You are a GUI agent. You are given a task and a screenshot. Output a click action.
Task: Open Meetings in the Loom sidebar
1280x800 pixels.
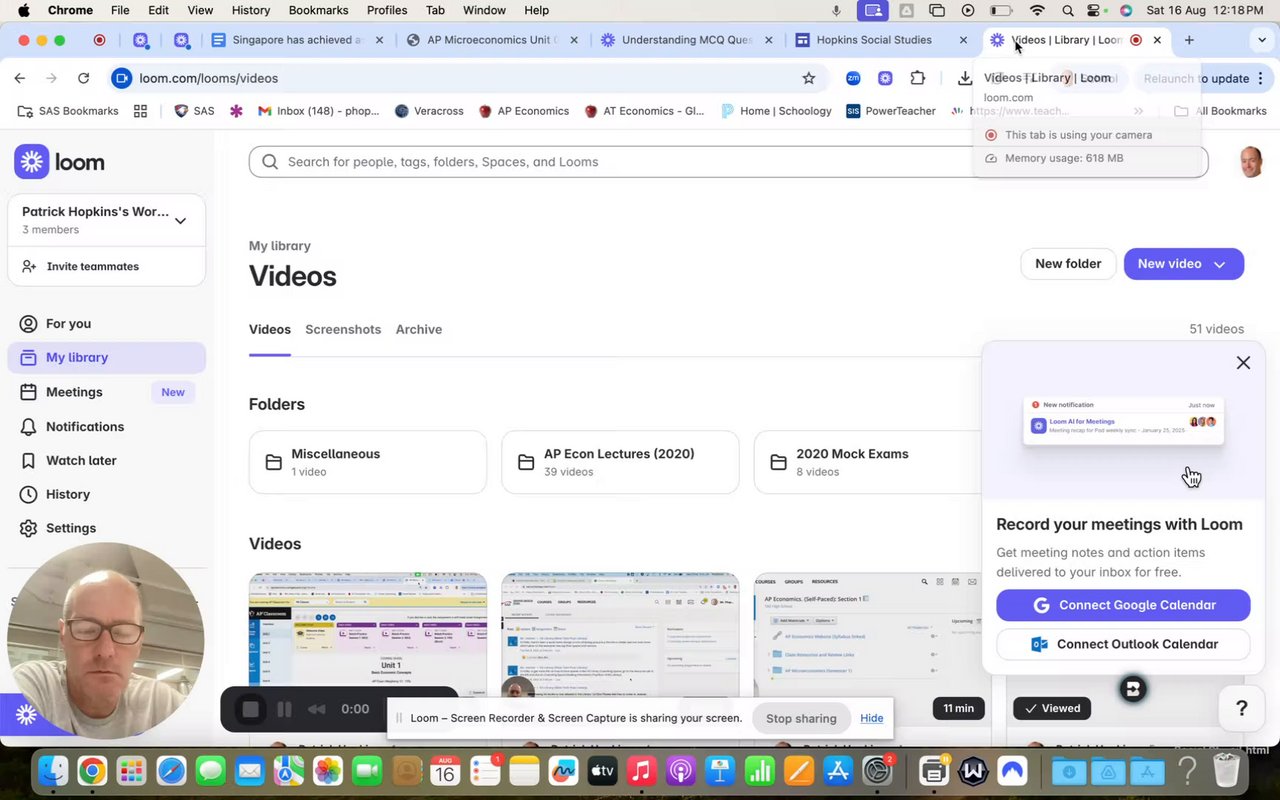74,392
